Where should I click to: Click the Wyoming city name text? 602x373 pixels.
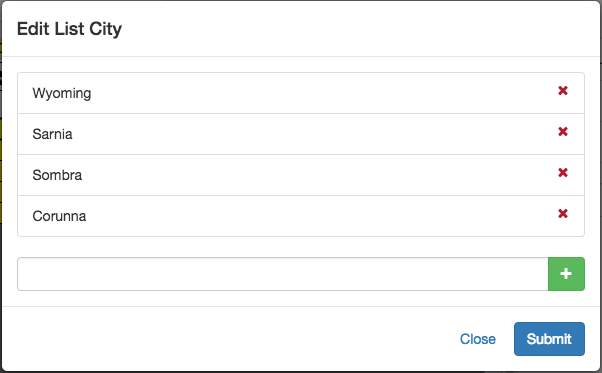click(62, 93)
